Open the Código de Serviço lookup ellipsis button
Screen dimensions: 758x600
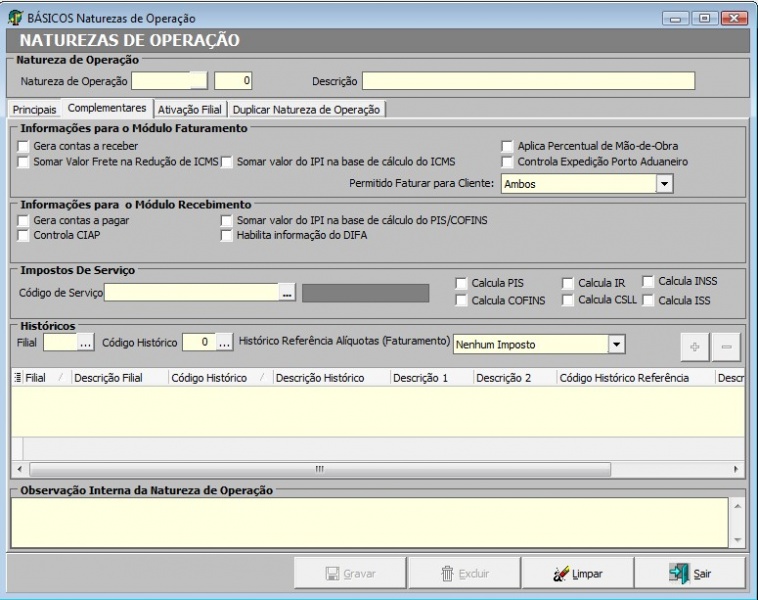pos(287,293)
